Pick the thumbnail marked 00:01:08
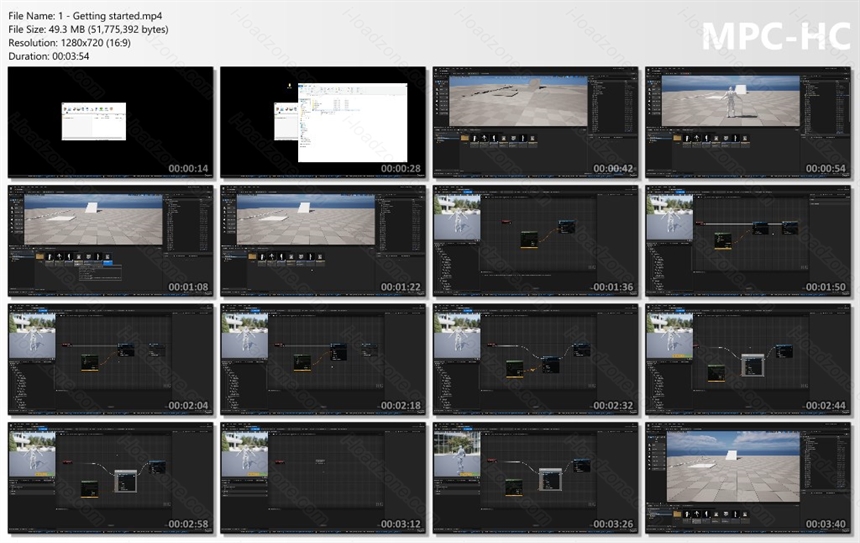860x543 pixels. pos(110,241)
